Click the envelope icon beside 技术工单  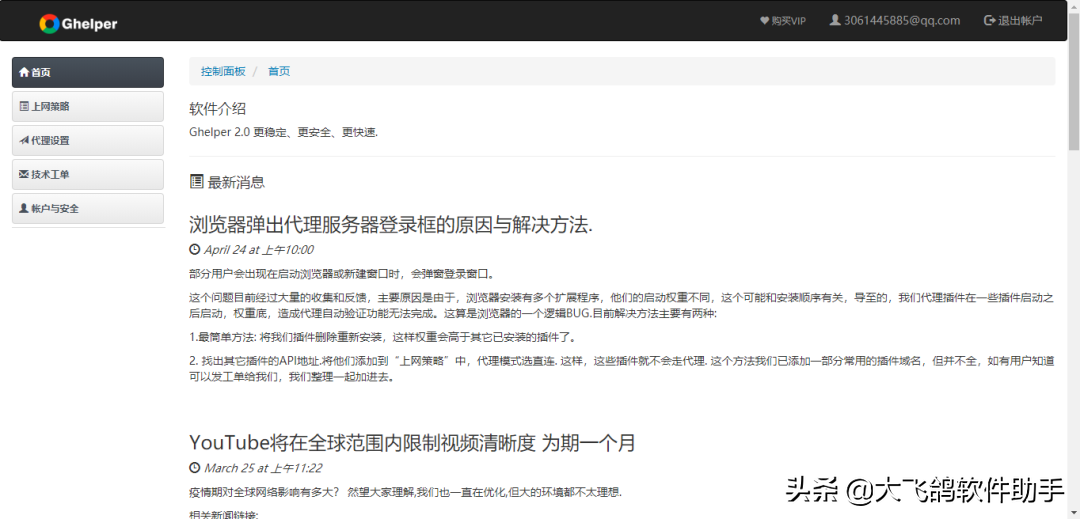pos(24,174)
